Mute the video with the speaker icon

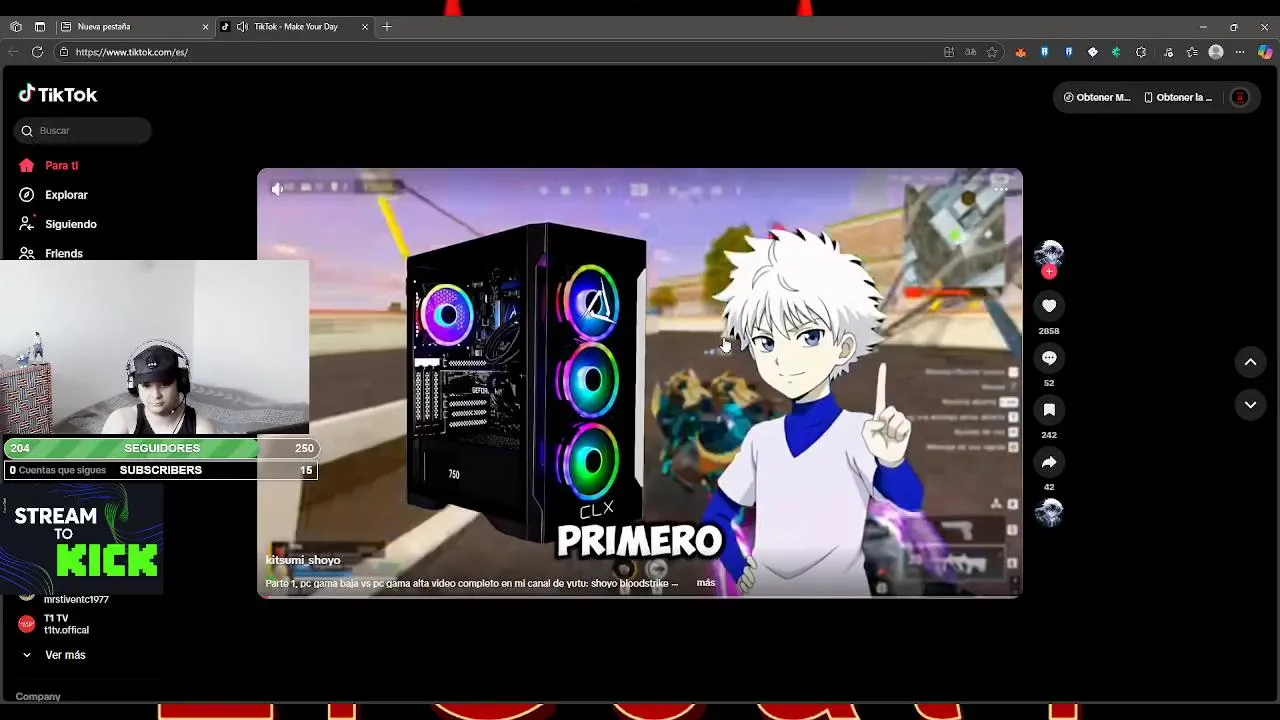[278, 188]
